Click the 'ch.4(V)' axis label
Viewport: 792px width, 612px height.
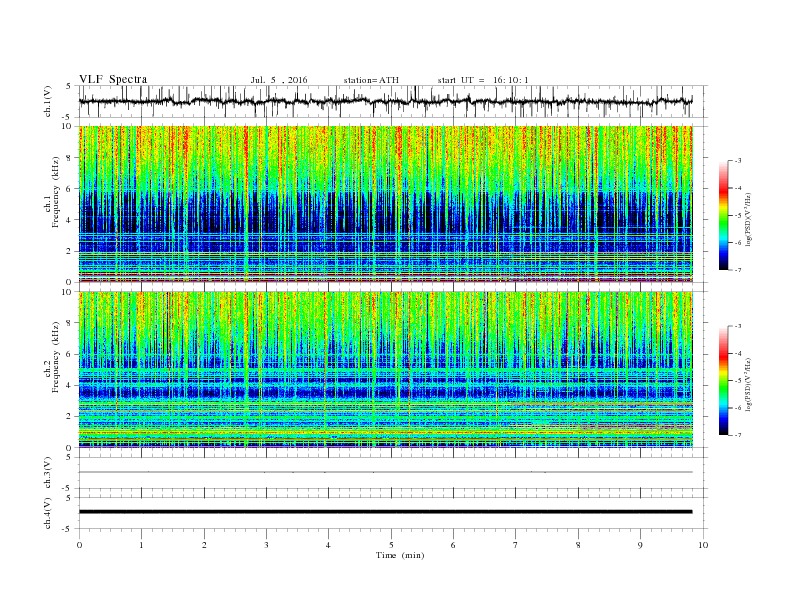(48, 513)
